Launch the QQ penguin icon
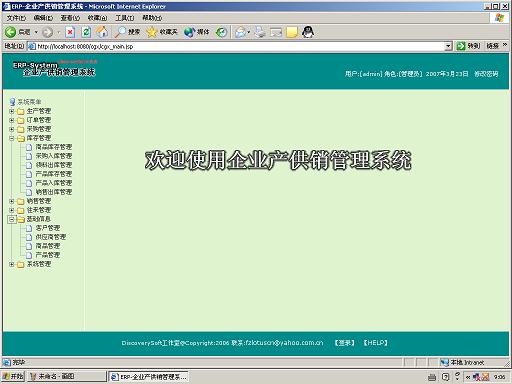Image resolution: width=512 pixels, height=384 pixels. 308,32
